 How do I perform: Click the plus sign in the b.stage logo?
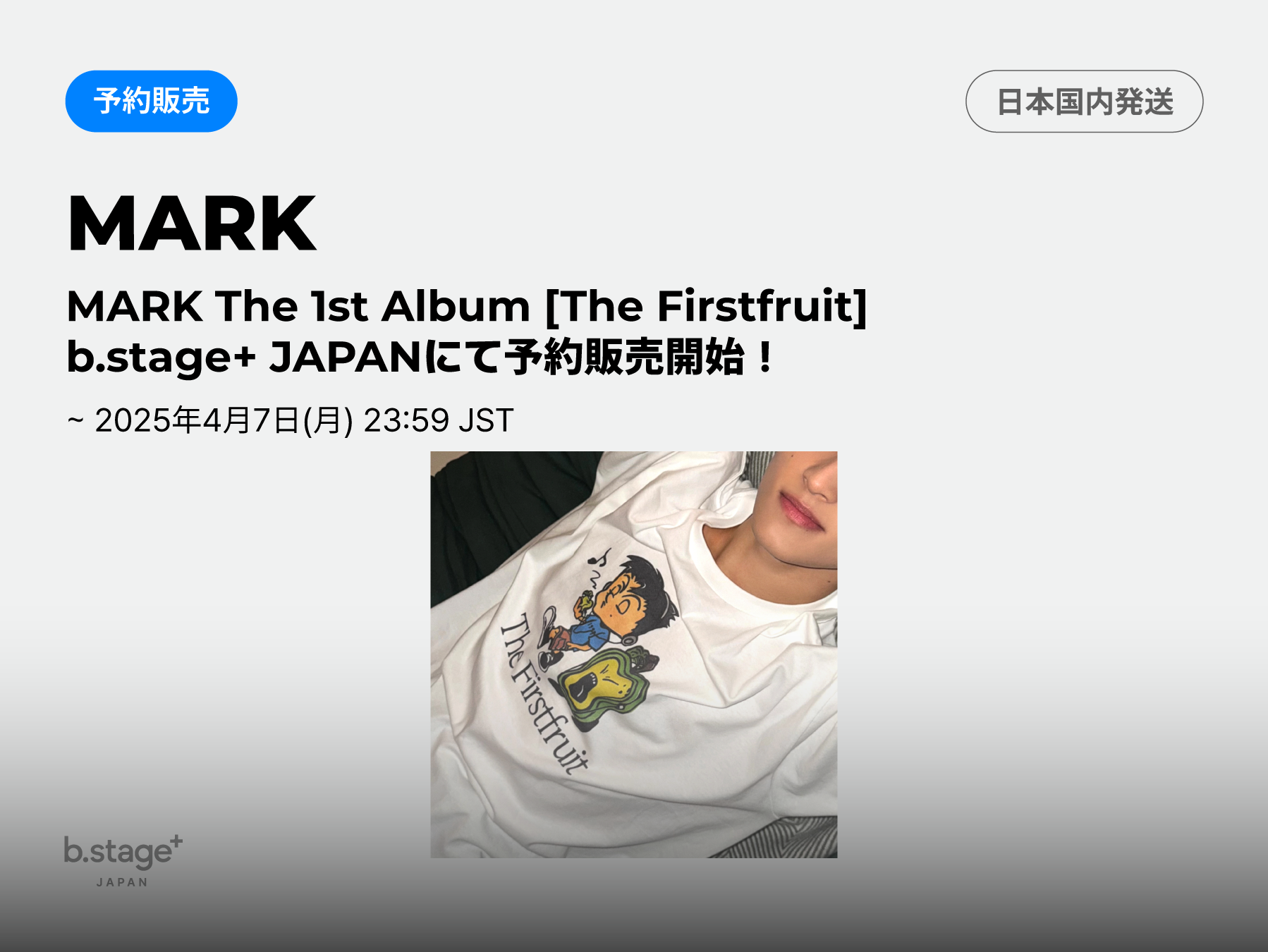tap(176, 841)
